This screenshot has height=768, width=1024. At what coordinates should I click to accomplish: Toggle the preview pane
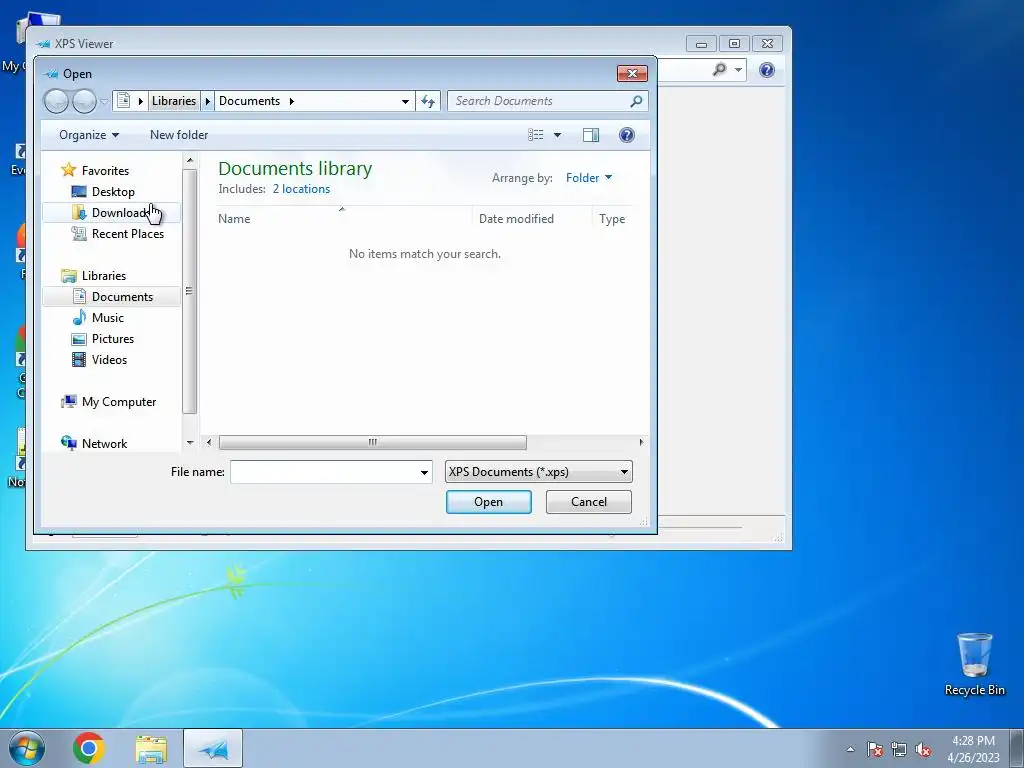[x=591, y=135]
